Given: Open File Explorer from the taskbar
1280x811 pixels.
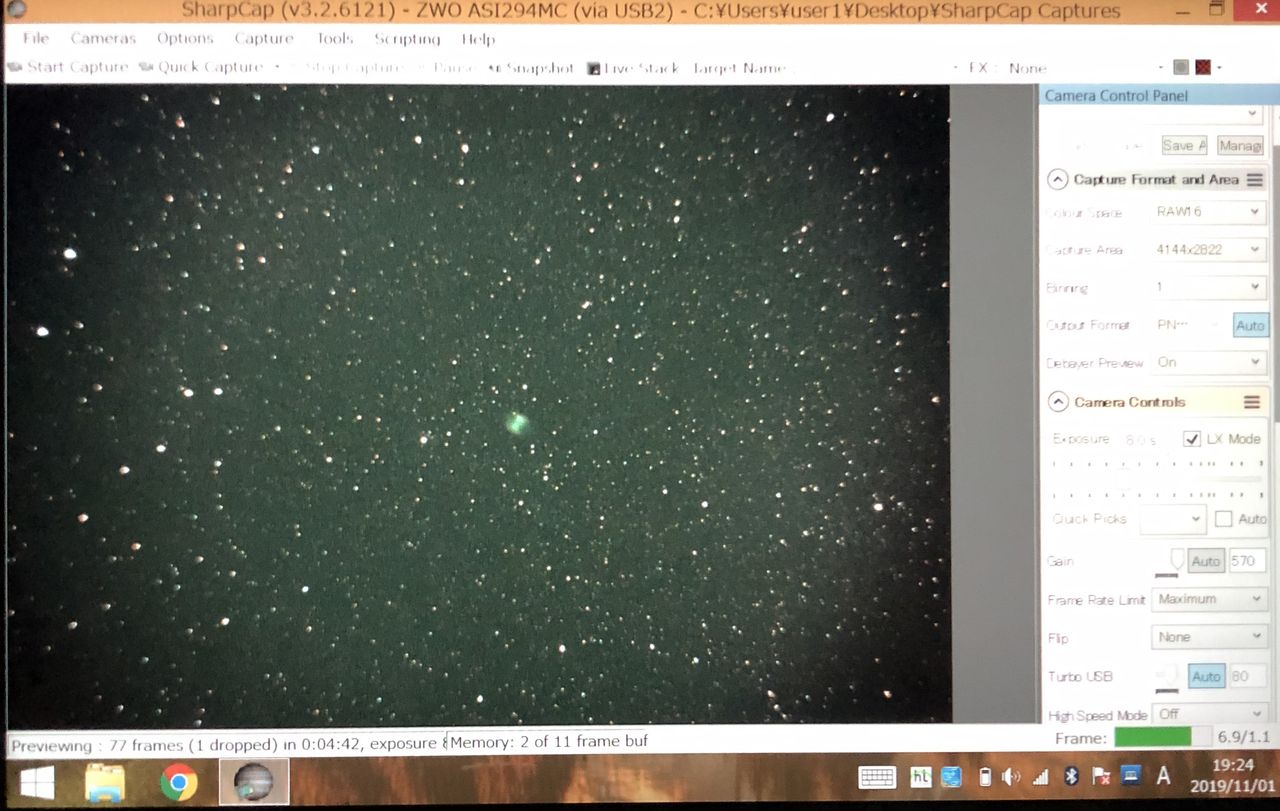Looking at the screenshot, I should pos(105,782).
